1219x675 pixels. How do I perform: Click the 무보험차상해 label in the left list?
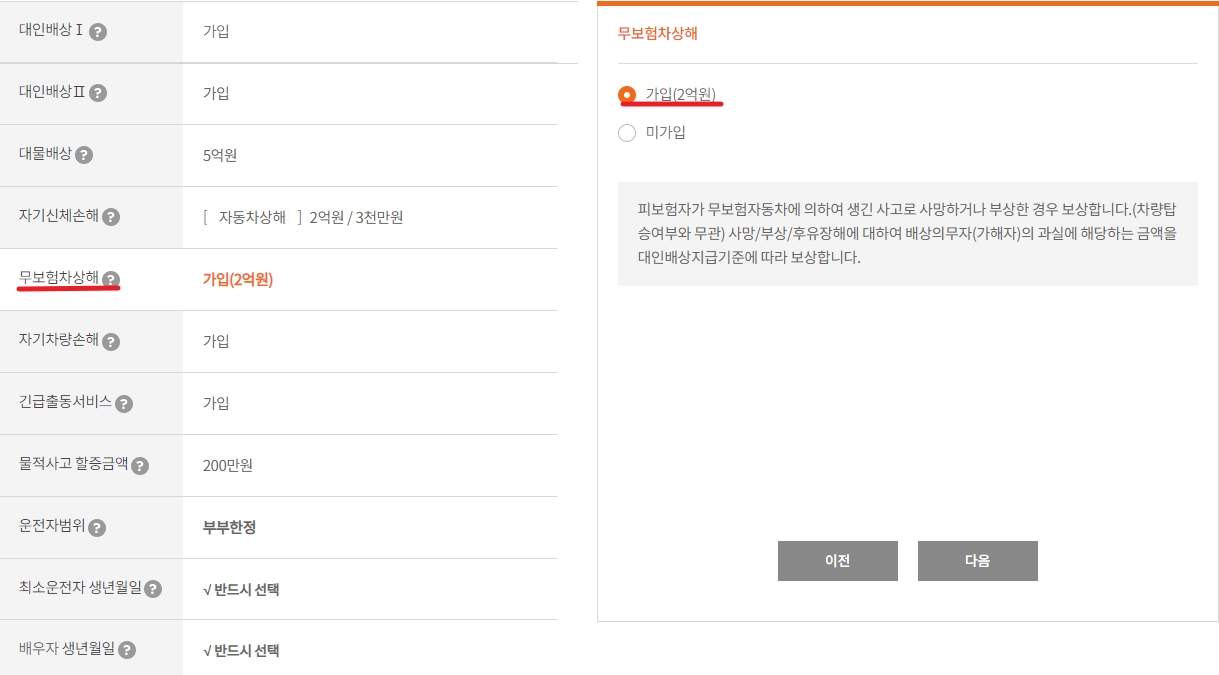(x=58, y=278)
